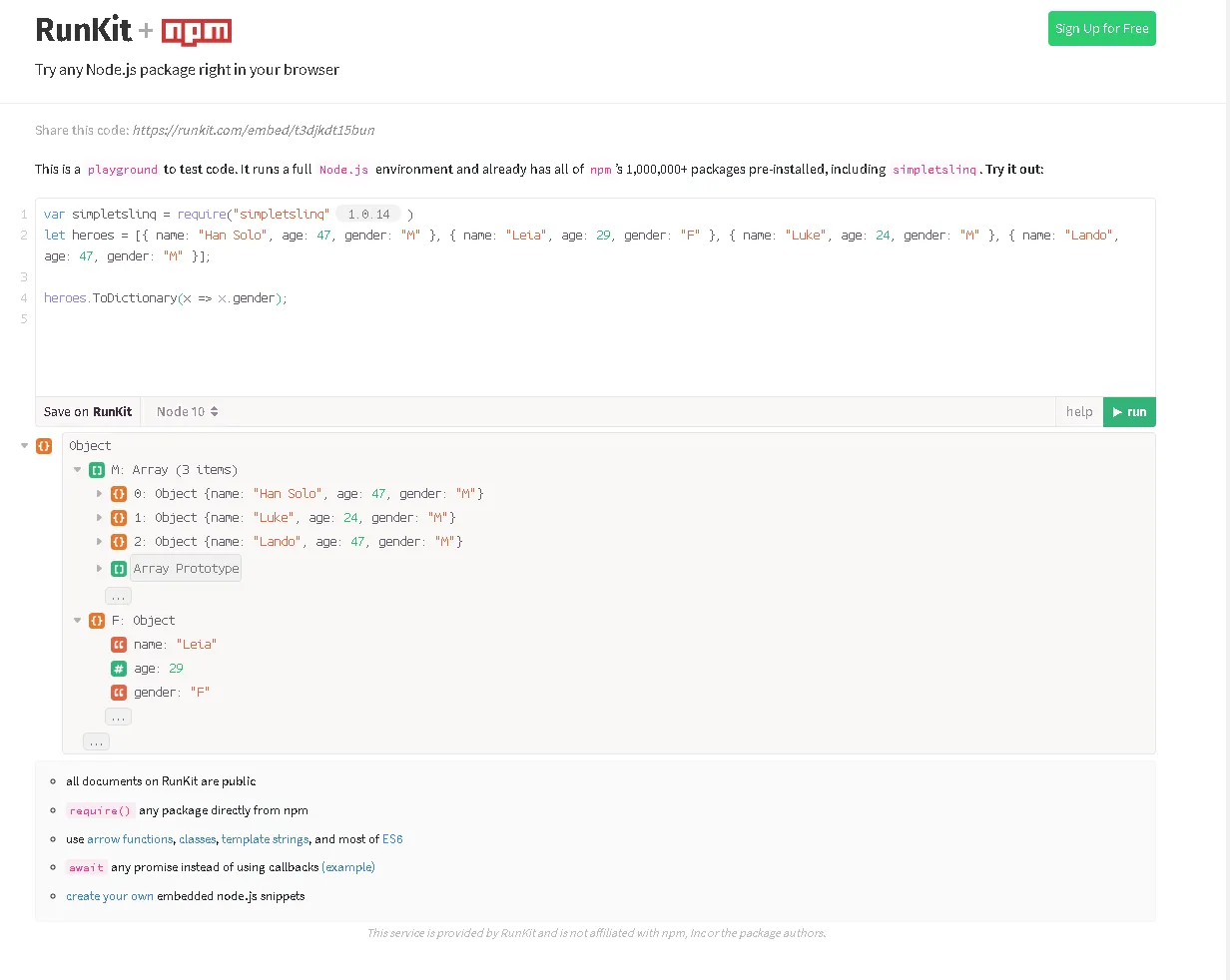Open the create your own link
1230x980 pixels.
(110, 896)
